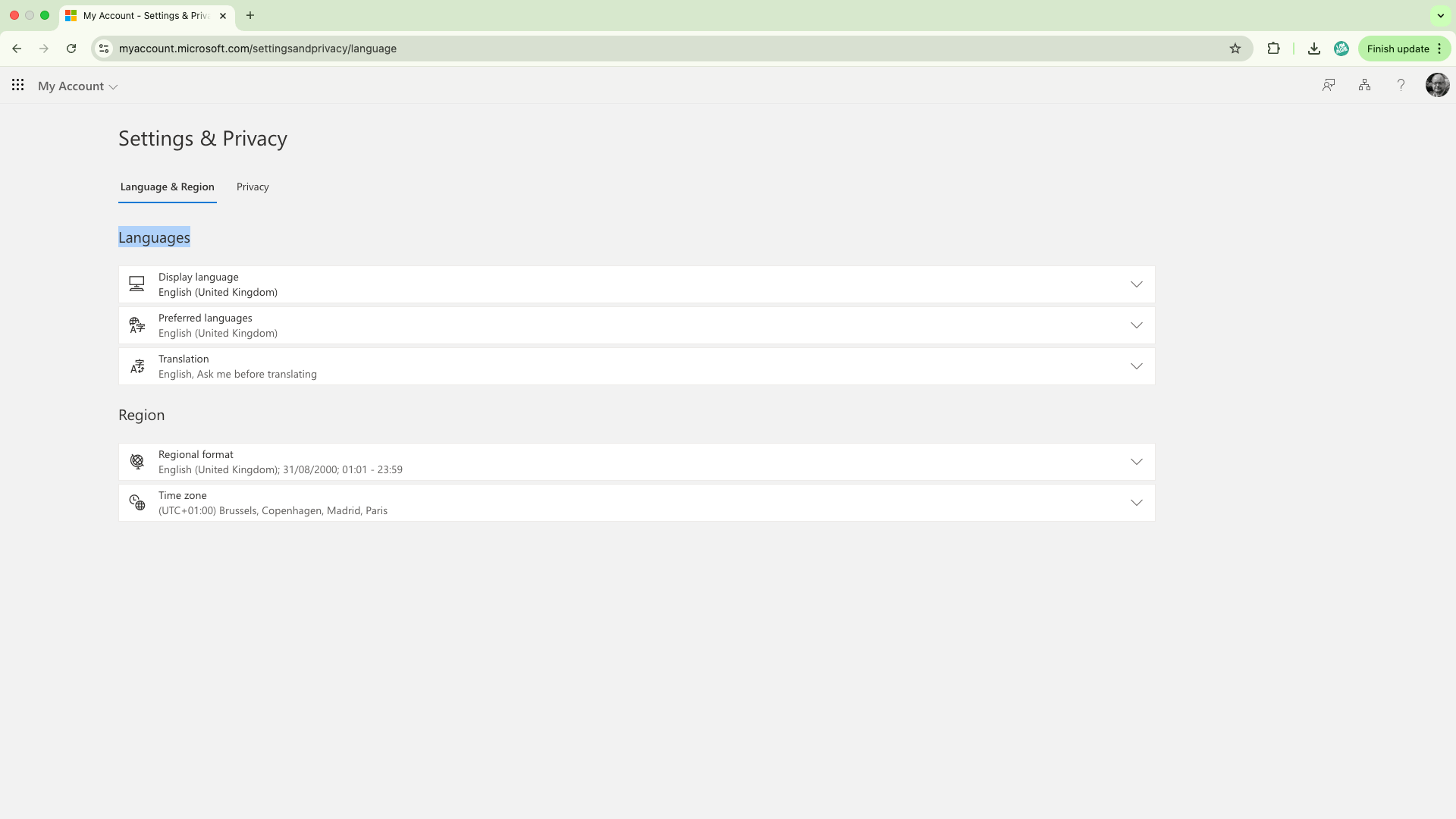The width and height of the screenshot is (1456, 819).
Task: Open the account profile picture
Action: point(1437,85)
